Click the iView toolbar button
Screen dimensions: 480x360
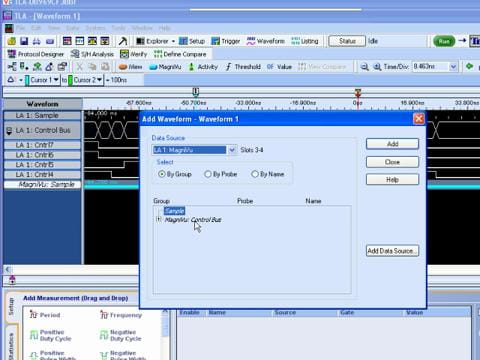[130, 67]
